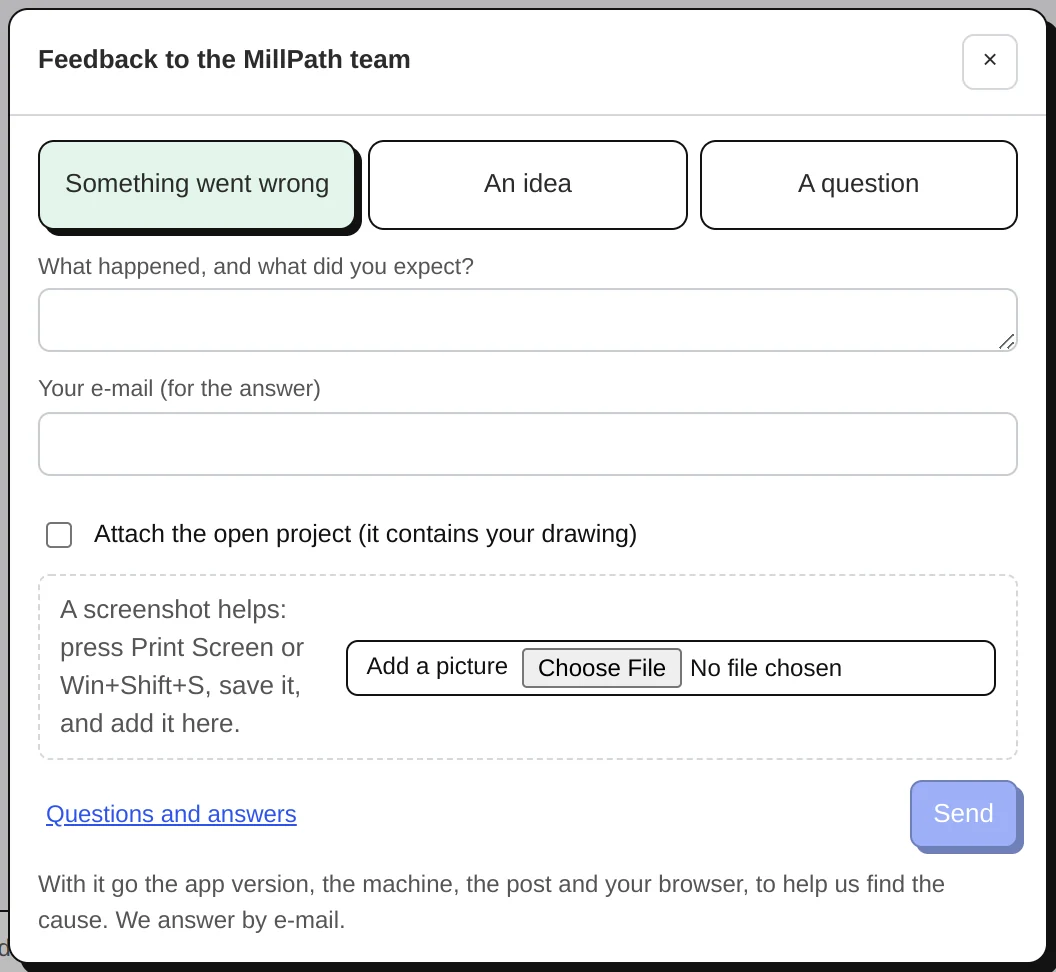The width and height of the screenshot is (1056, 972).
Task: Click into the "What happened" text area
Action: pyautogui.click(x=527, y=320)
